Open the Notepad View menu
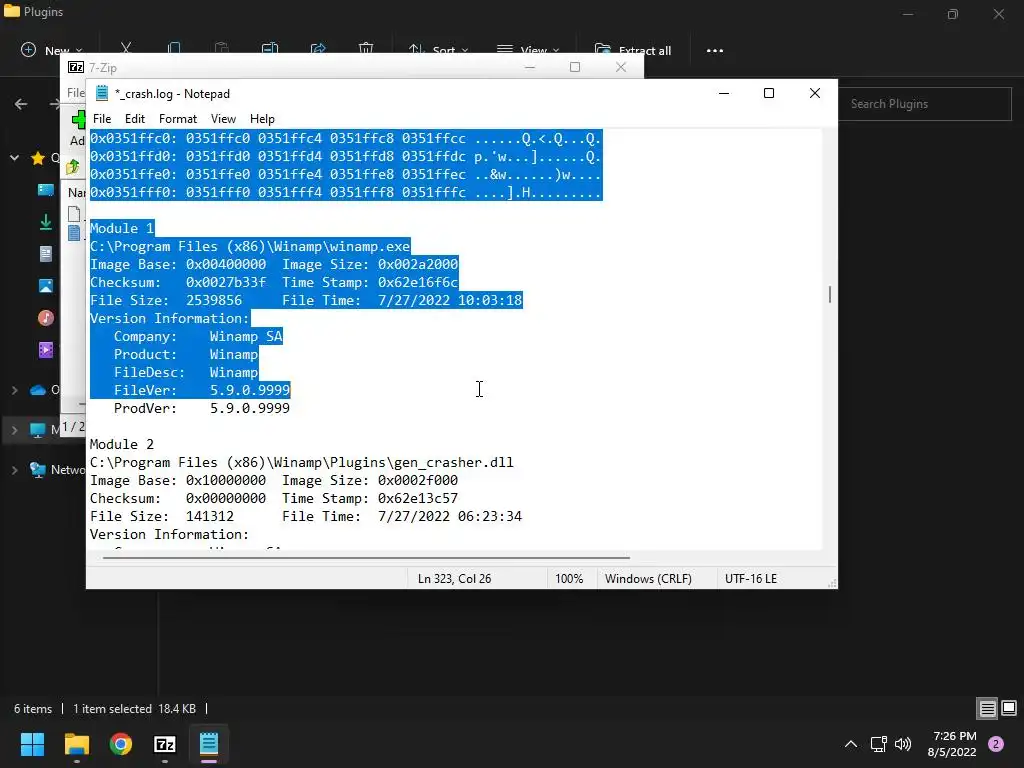The height and width of the screenshot is (768, 1024). click(x=223, y=119)
